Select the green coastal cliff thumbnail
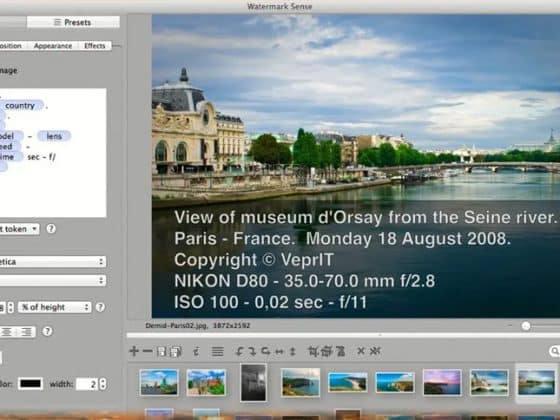The width and height of the screenshot is (560, 420). click(x=300, y=382)
